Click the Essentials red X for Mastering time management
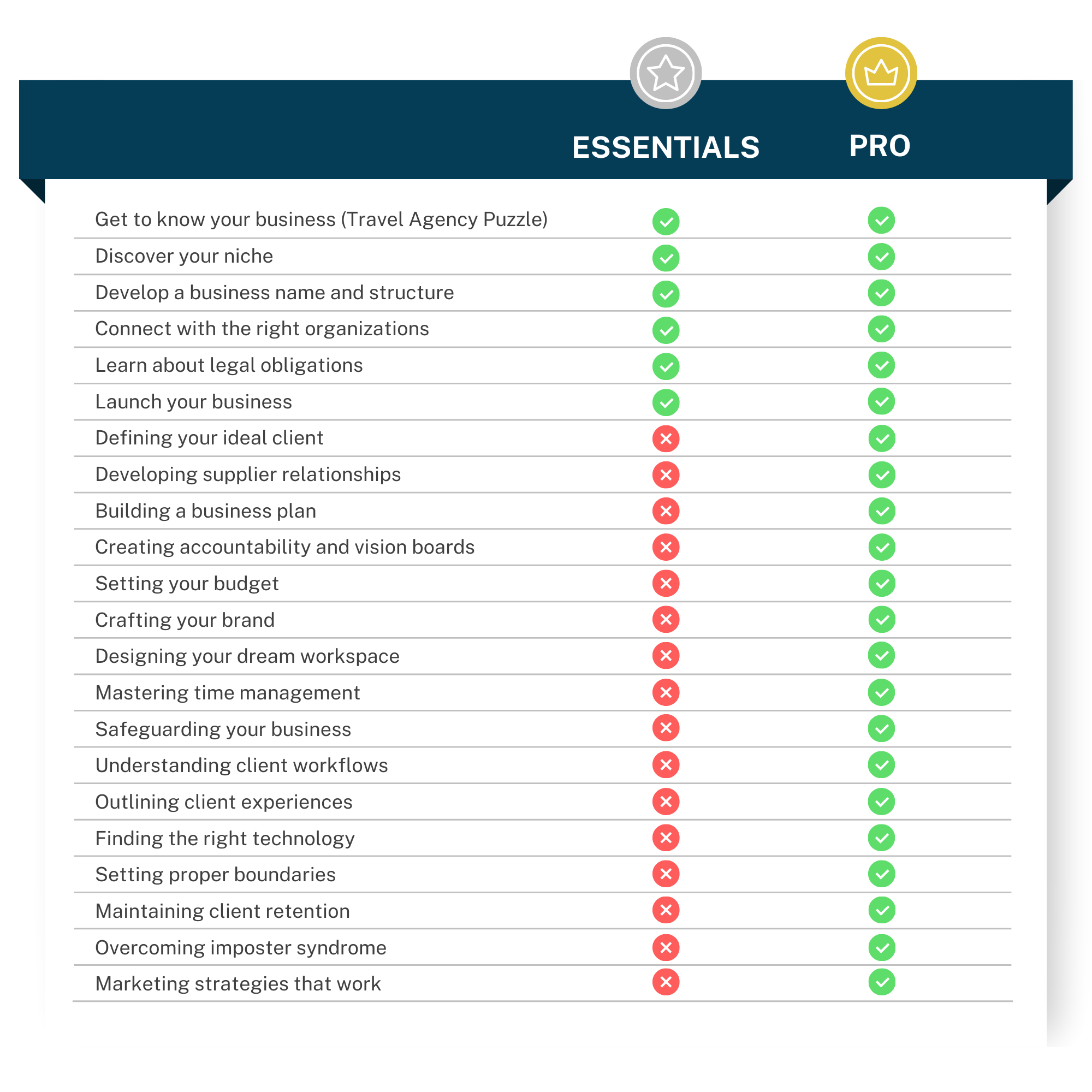Viewport: 1092px width, 1092px height. [666, 692]
